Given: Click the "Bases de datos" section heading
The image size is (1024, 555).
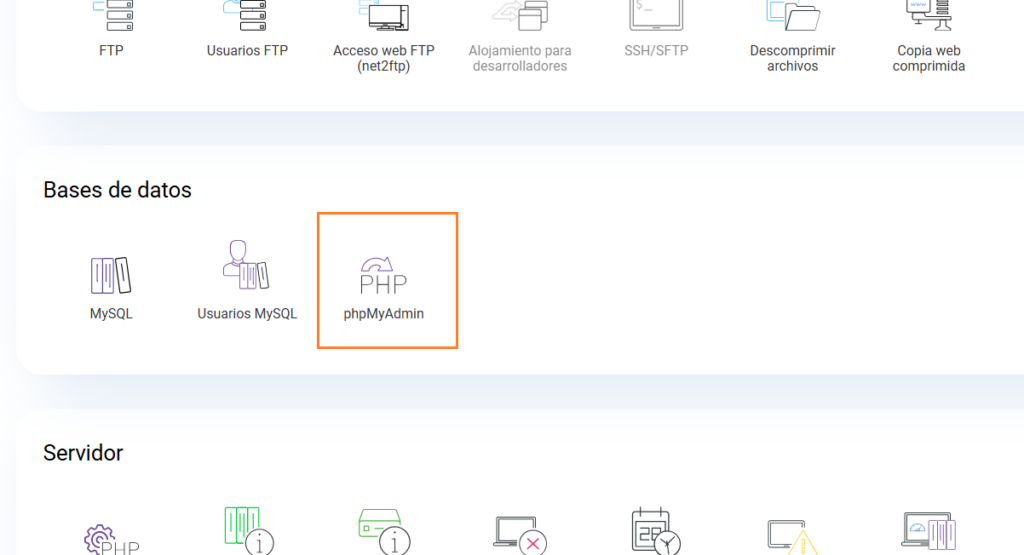Looking at the screenshot, I should (x=117, y=190).
